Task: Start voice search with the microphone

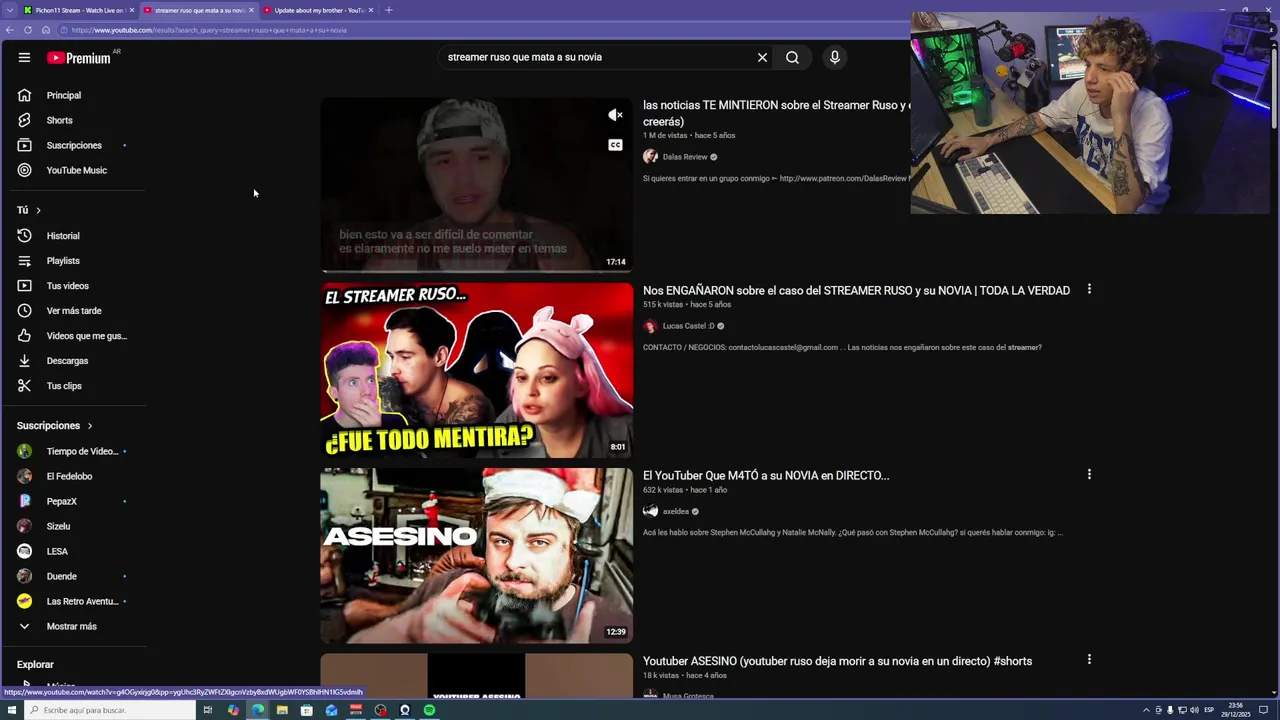Action: point(835,57)
